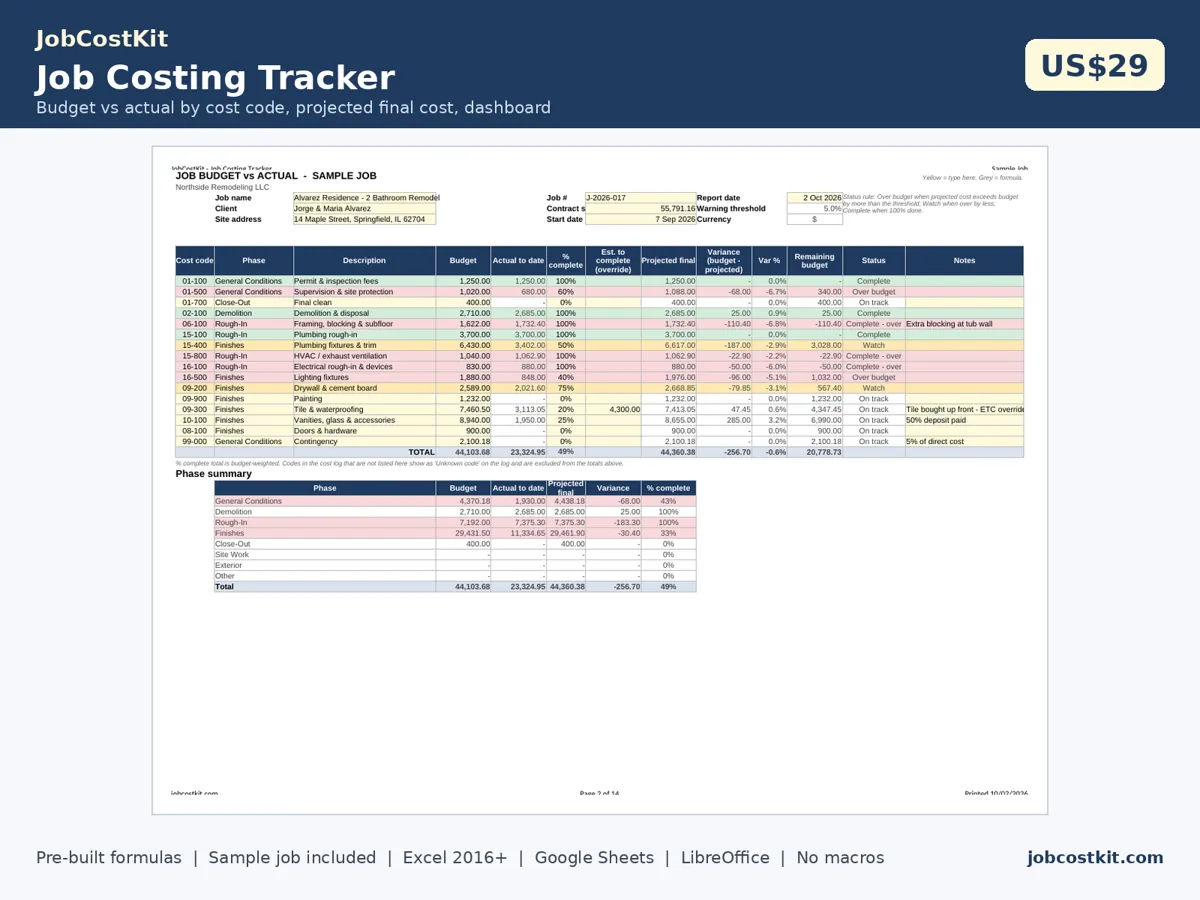The image size is (1200, 900).
Task: Click cost code 99-000
Action: [x=194, y=441]
